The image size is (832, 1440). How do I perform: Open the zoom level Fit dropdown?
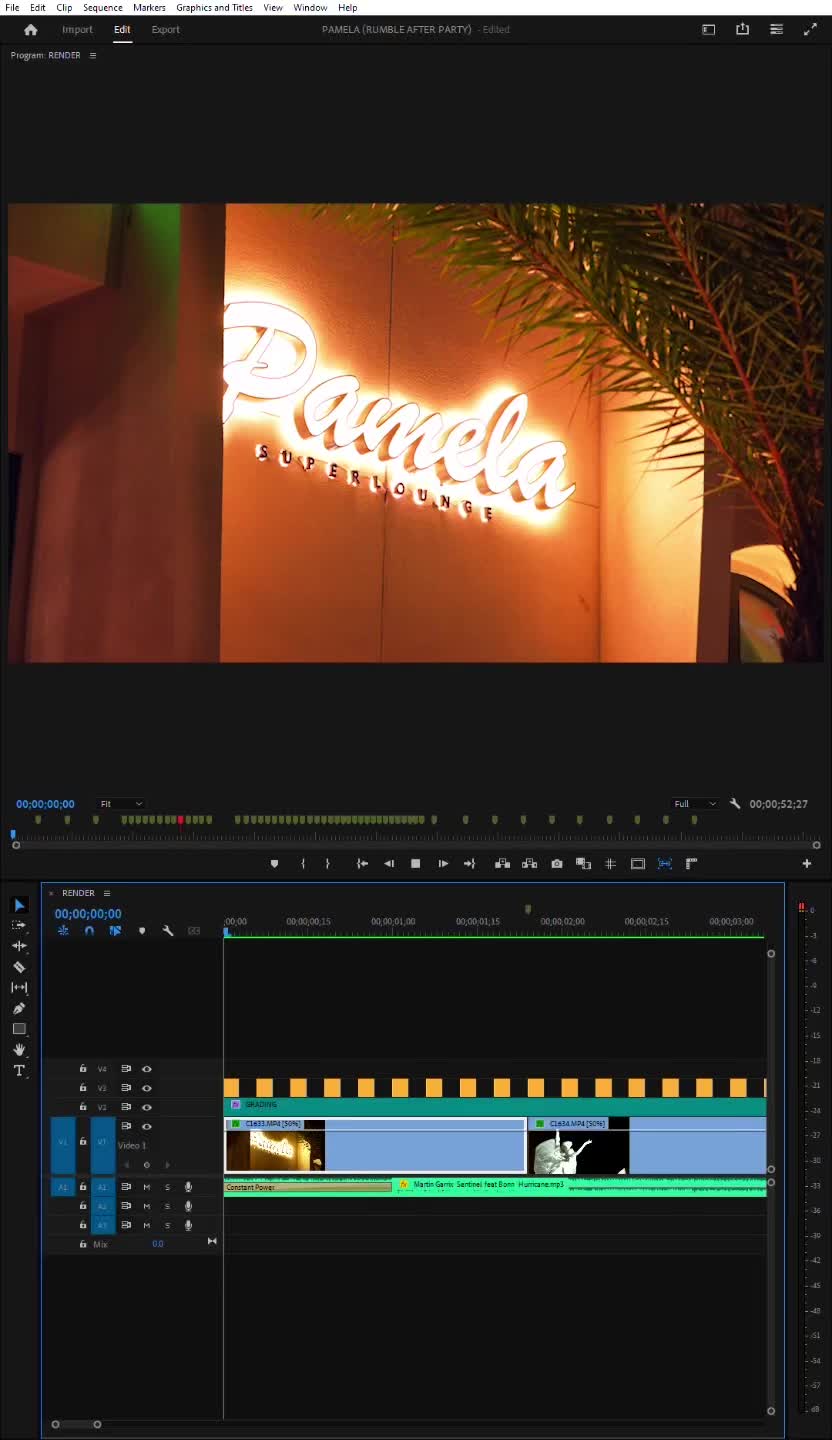(121, 804)
